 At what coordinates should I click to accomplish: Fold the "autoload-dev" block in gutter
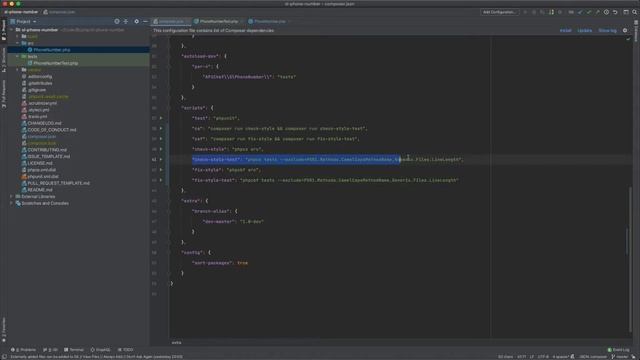(x=168, y=56)
